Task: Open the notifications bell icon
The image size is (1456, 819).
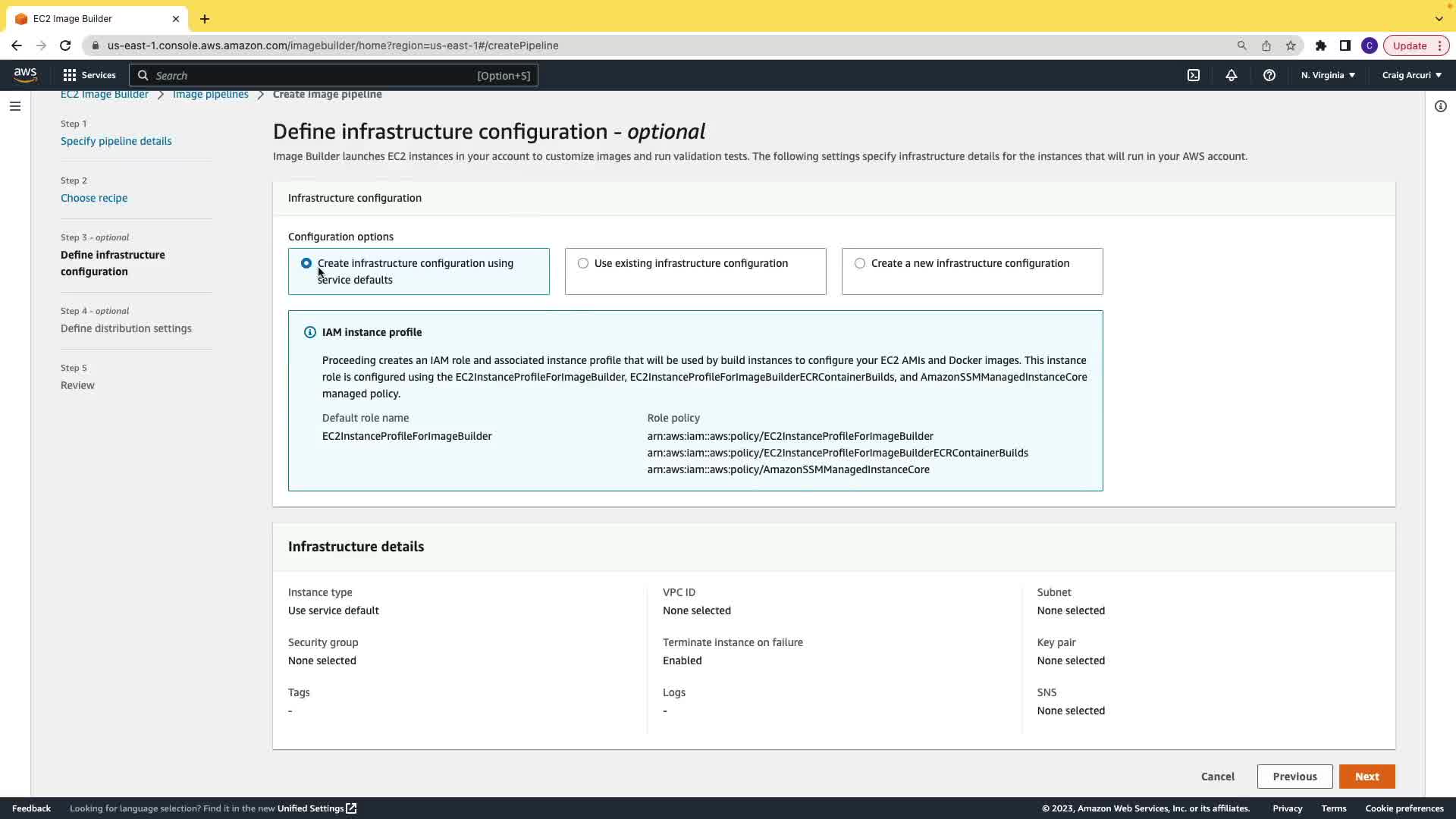Action: tap(1232, 75)
